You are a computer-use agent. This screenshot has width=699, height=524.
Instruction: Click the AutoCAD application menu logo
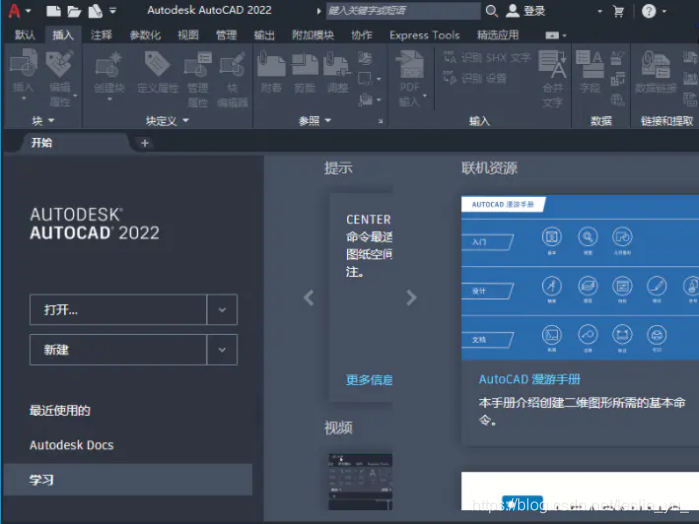[x=13, y=11]
